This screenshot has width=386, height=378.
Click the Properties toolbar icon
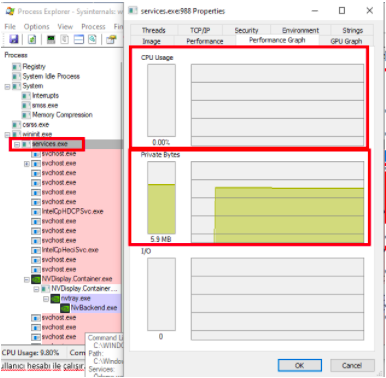111,39
